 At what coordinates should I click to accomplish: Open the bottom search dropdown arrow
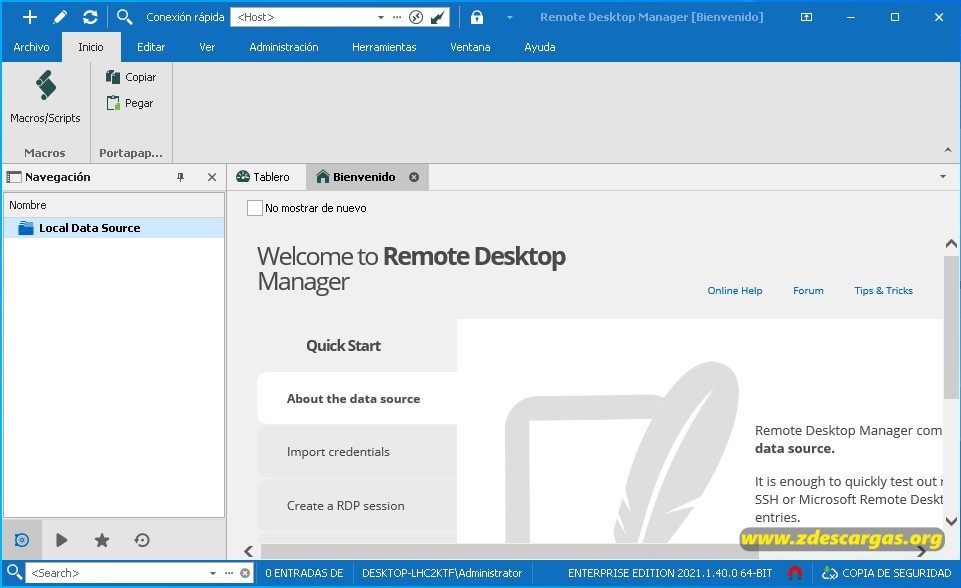(x=213, y=573)
